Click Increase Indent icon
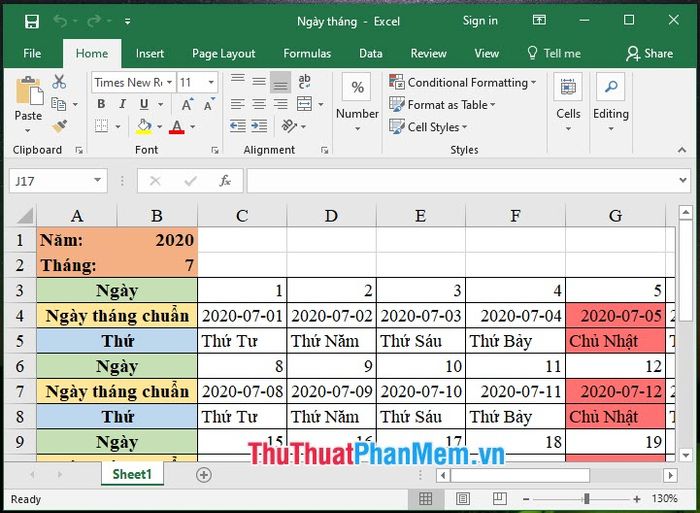The height and width of the screenshot is (513, 700). tap(259, 126)
